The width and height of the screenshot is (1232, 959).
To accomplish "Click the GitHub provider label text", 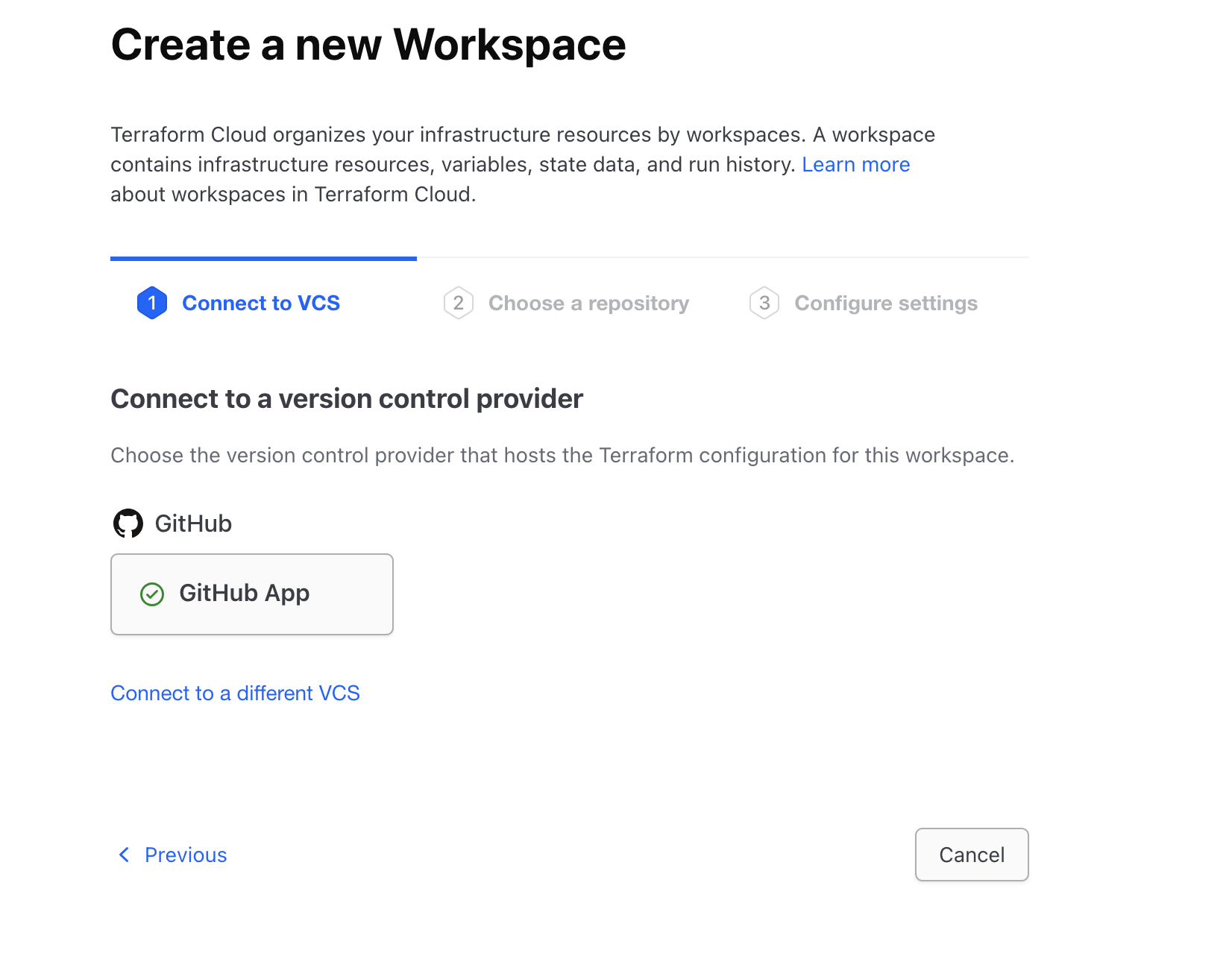I will pyautogui.click(x=193, y=523).
